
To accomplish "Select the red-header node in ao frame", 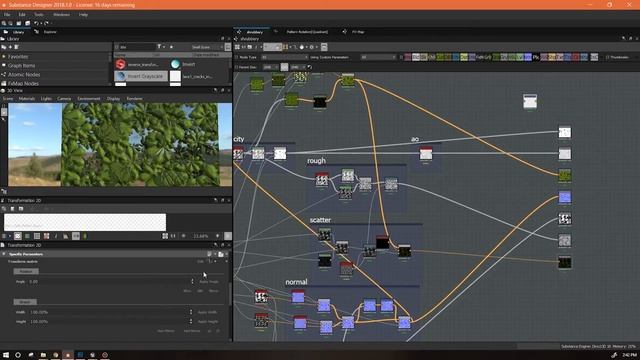I will 426,153.
